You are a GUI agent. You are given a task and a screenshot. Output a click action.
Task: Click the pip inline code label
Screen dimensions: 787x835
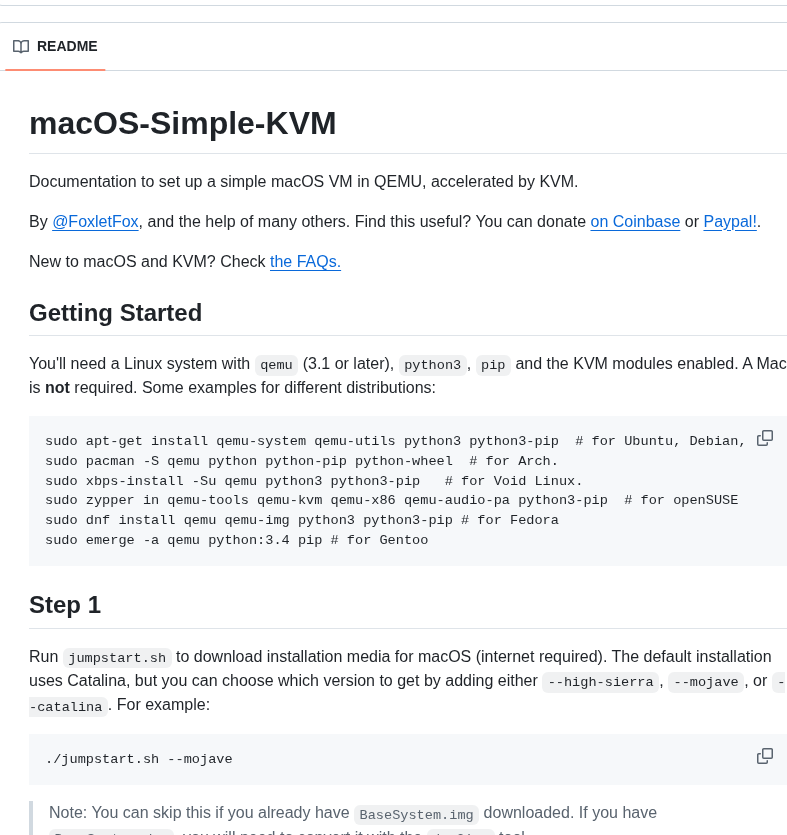click(492, 364)
